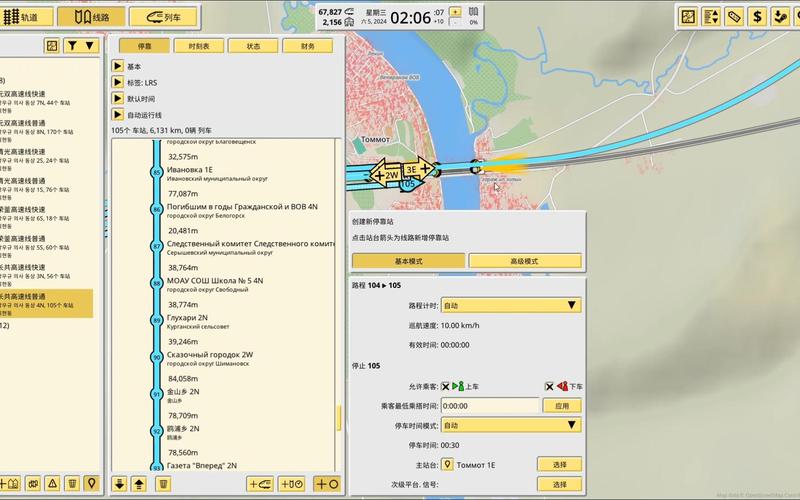Image resolution: width=800 pixels, height=500 pixels.
Task: Expand the 基本 section
Action: [x=118, y=66]
